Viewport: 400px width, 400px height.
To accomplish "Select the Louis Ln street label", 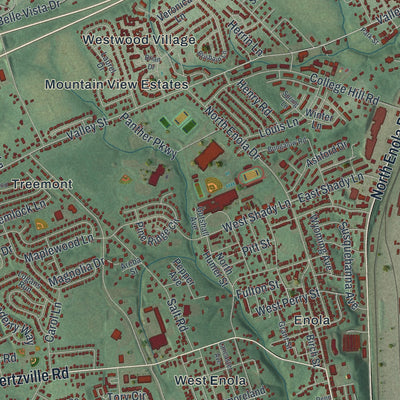I will (x=279, y=128).
